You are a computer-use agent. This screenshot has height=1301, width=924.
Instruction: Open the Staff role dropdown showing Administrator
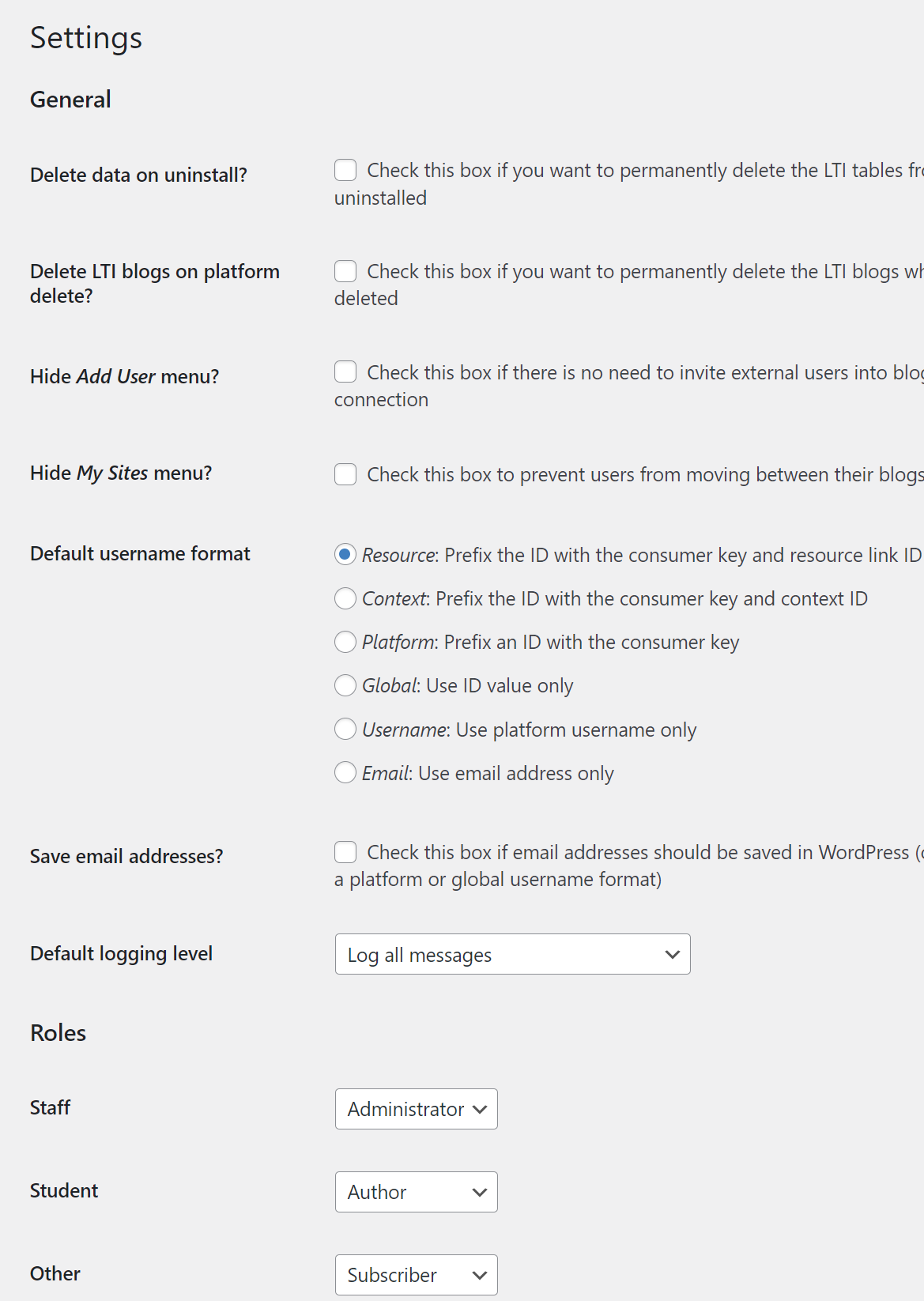click(x=416, y=1109)
